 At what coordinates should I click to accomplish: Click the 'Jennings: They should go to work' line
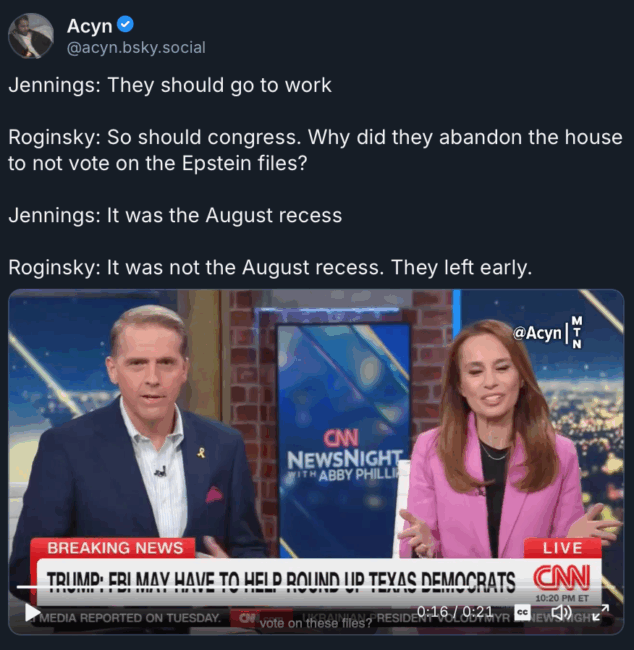[170, 85]
